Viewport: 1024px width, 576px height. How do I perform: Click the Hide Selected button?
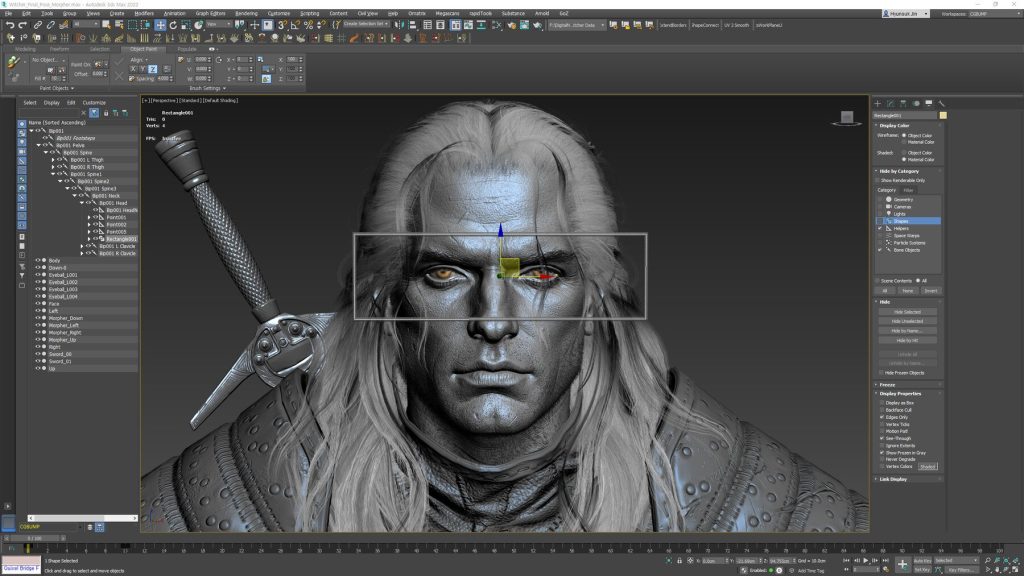pos(907,312)
